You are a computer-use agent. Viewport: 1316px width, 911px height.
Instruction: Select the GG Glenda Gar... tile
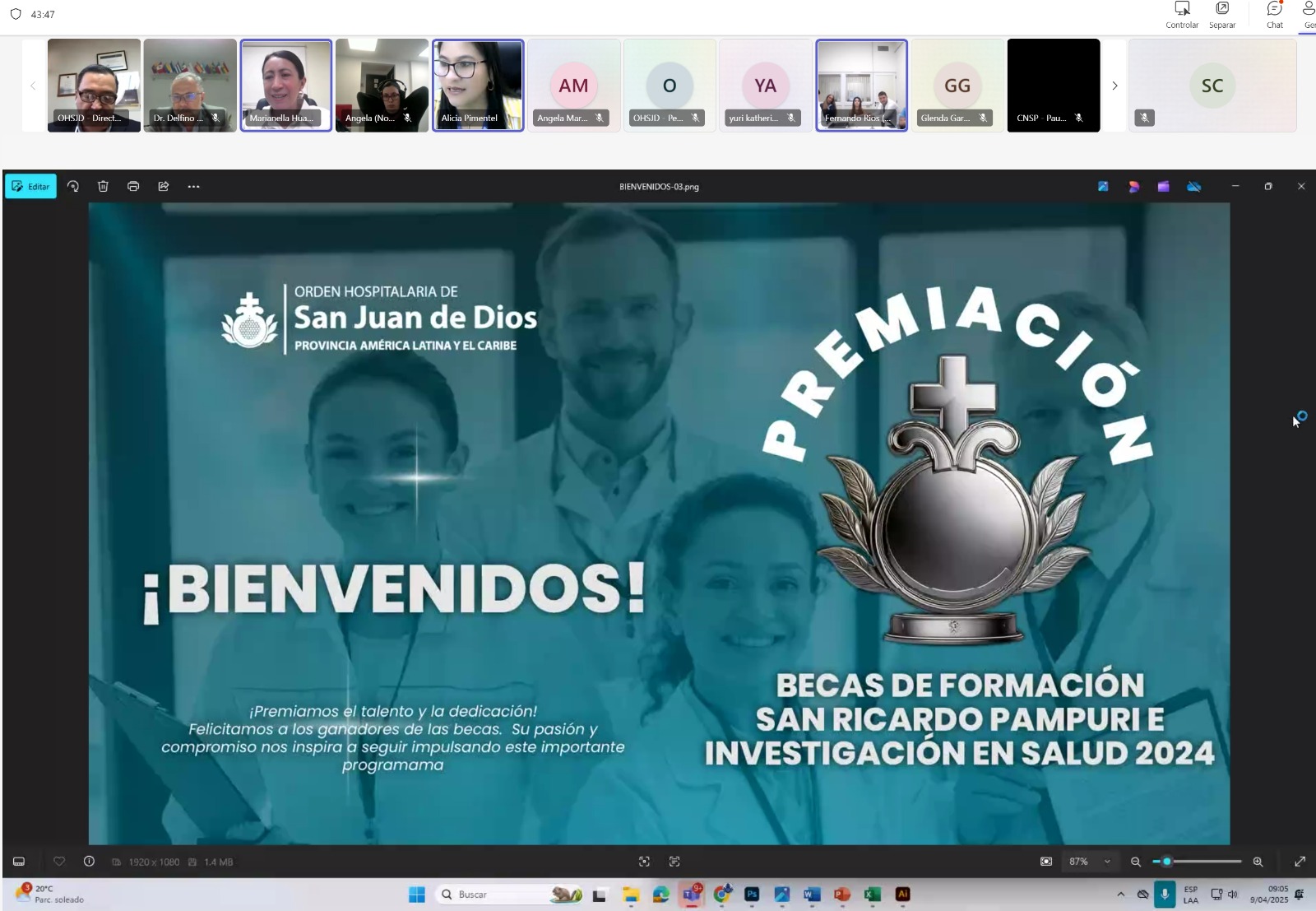[x=957, y=86]
